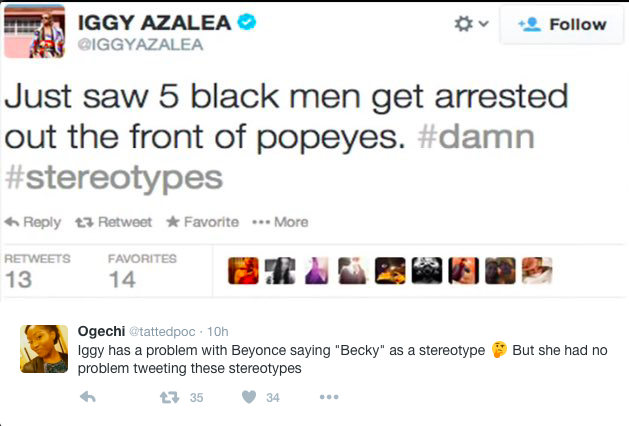This screenshot has width=629, height=426.
Task: Open more options on Ogechi's tweet
Action: tap(329, 398)
